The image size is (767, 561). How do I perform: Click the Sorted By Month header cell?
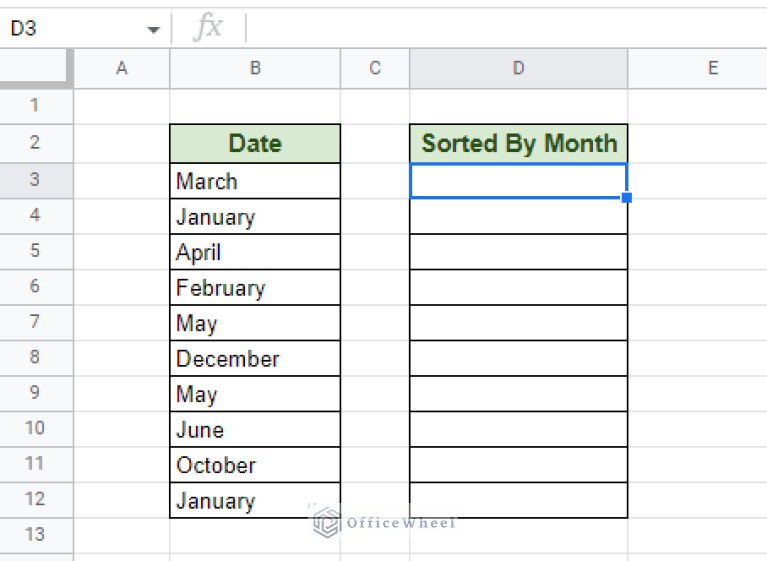pos(518,144)
